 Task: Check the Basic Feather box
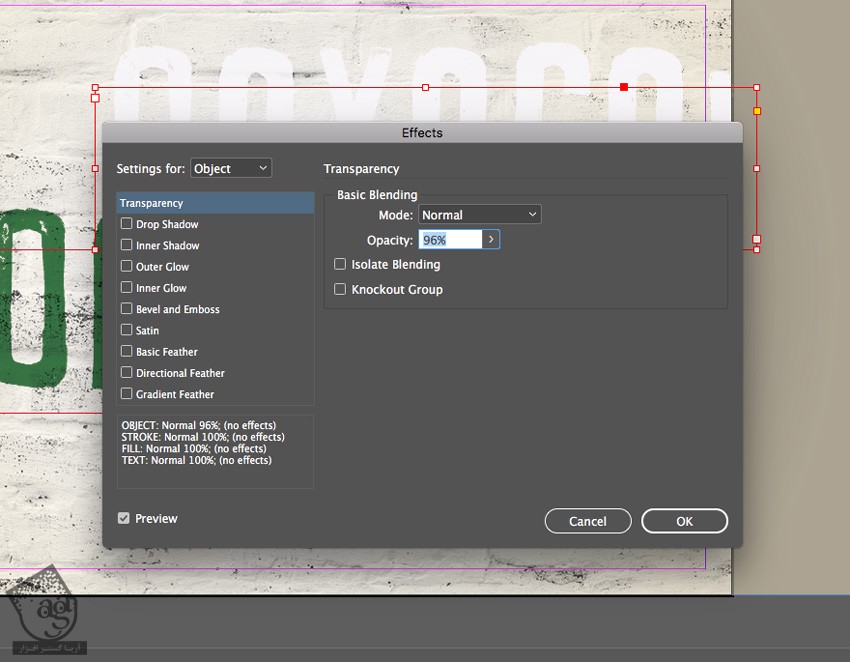126,352
